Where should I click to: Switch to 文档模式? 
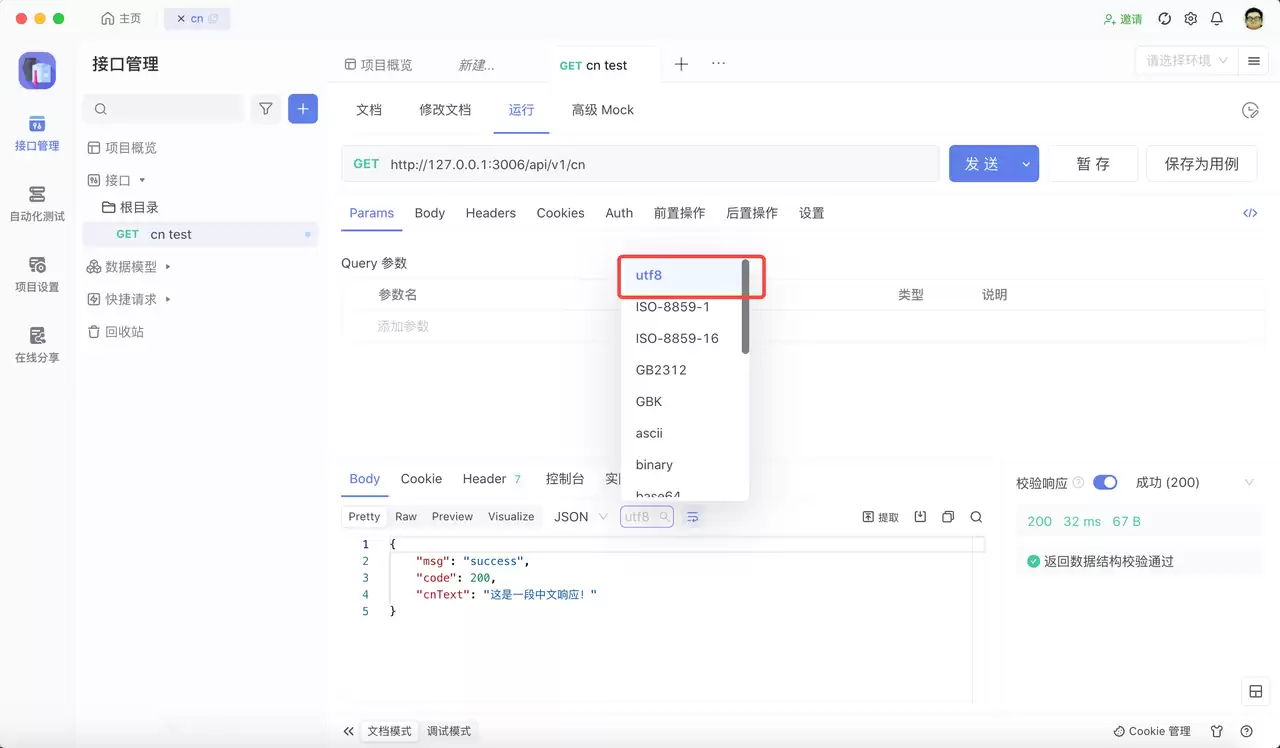click(x=389, y=731)
